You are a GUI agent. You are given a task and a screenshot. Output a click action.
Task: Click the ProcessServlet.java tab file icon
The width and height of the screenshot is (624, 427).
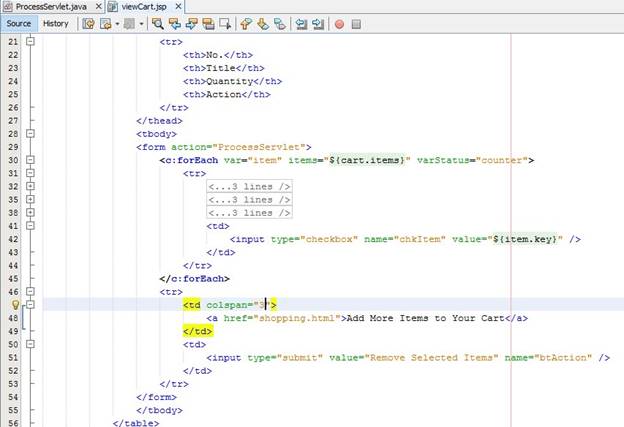coord(8,6)
